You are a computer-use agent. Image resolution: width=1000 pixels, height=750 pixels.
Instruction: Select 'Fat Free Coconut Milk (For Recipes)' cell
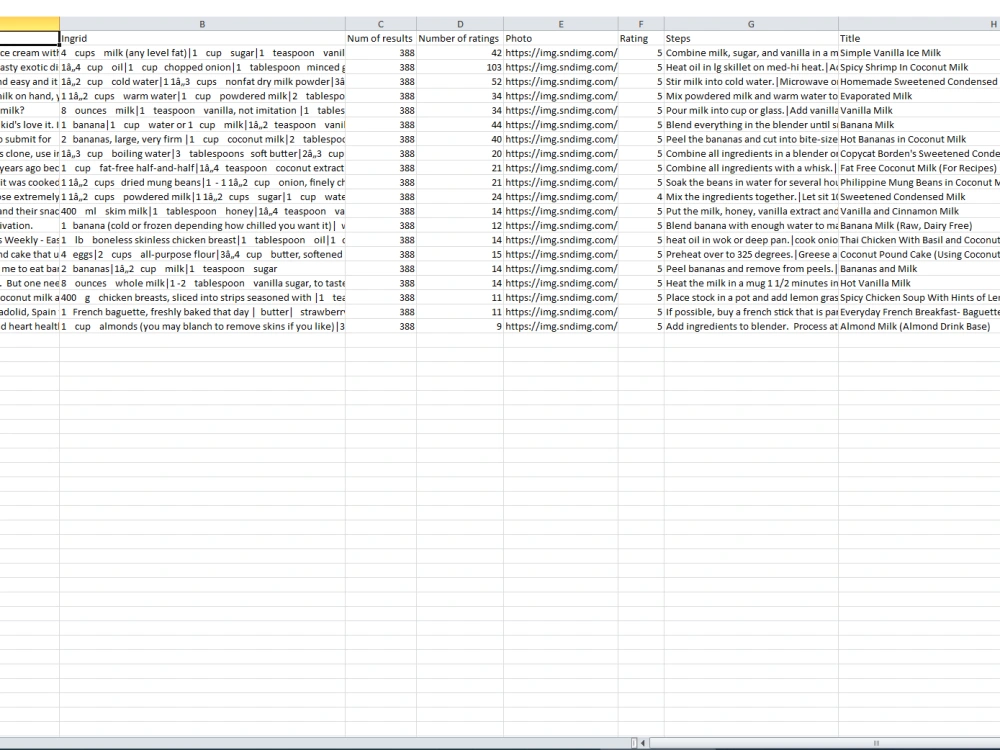tap(919, 168)
